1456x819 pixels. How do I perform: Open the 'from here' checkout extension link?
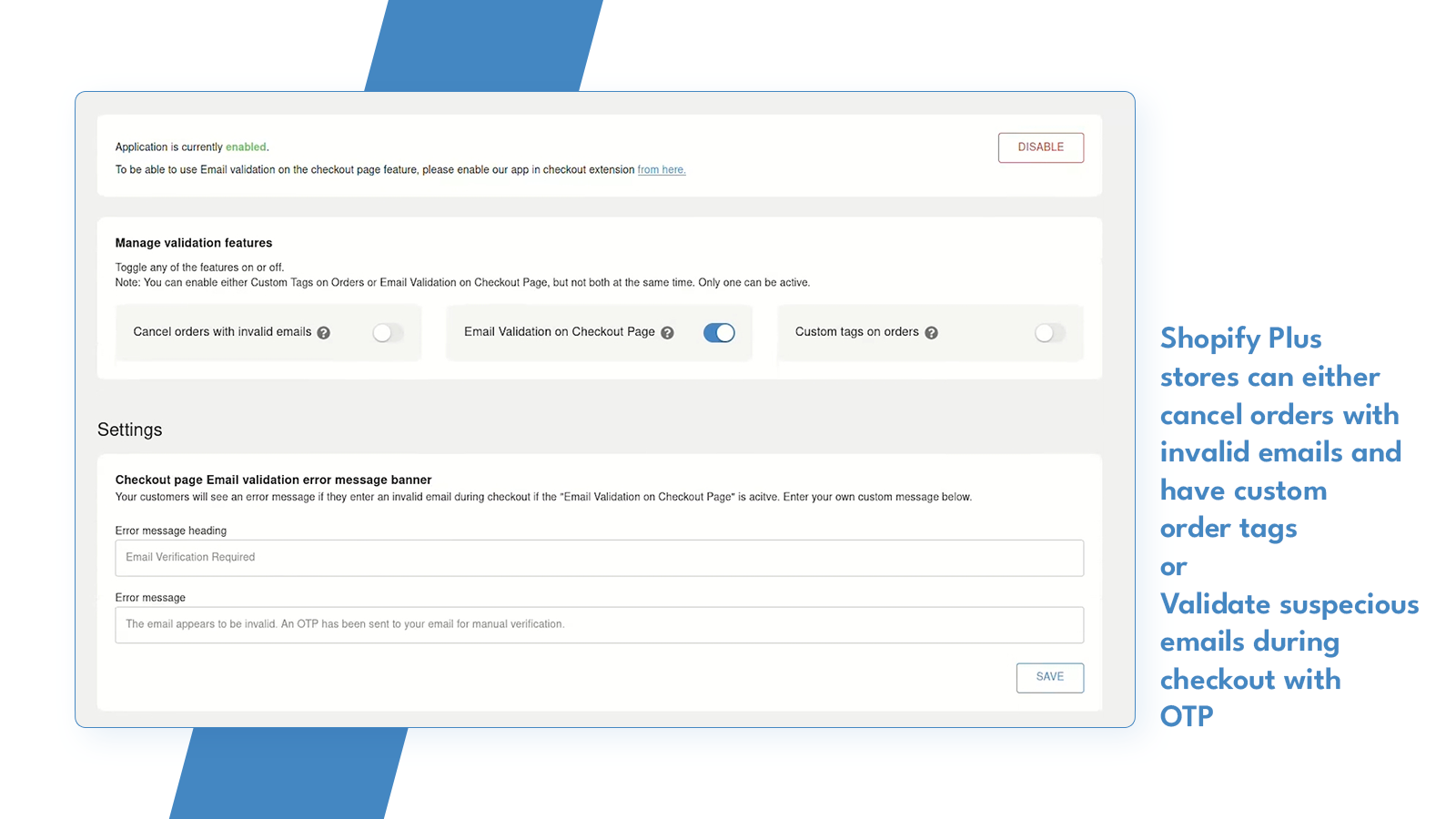click(x=662, y=170)
